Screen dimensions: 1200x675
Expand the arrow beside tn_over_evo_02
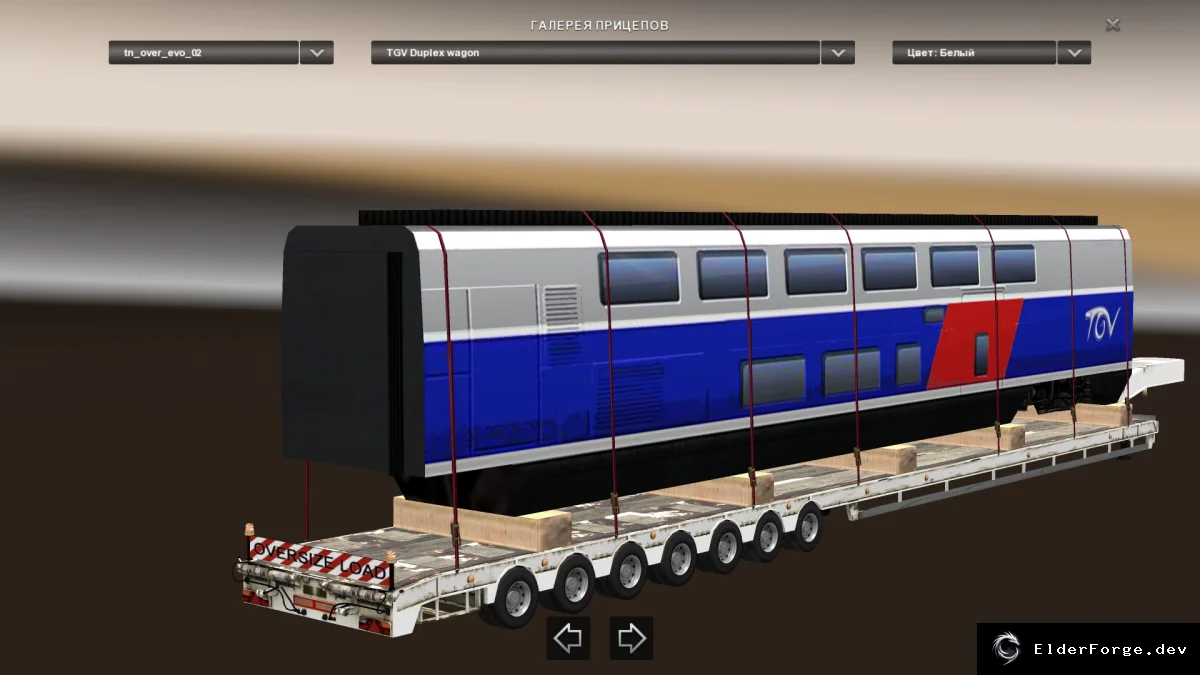click(317, 52)
